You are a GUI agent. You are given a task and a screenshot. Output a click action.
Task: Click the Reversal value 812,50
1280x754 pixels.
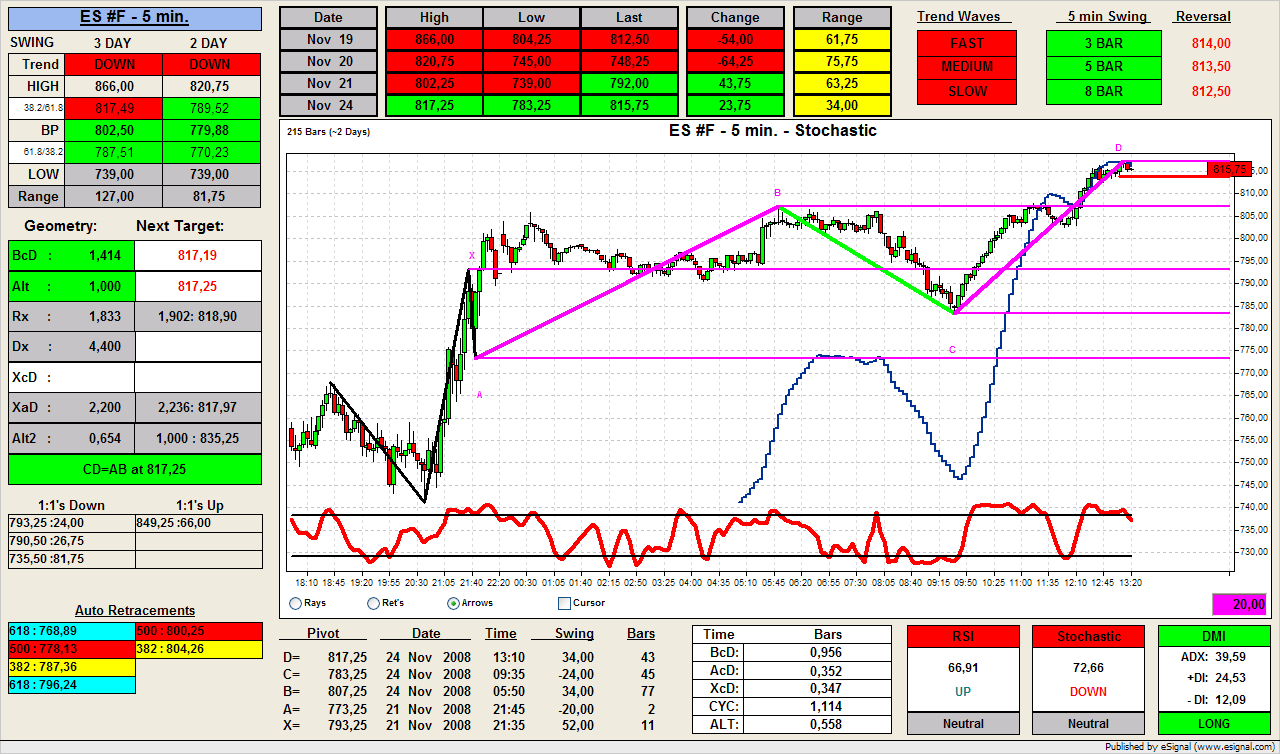1211,91
